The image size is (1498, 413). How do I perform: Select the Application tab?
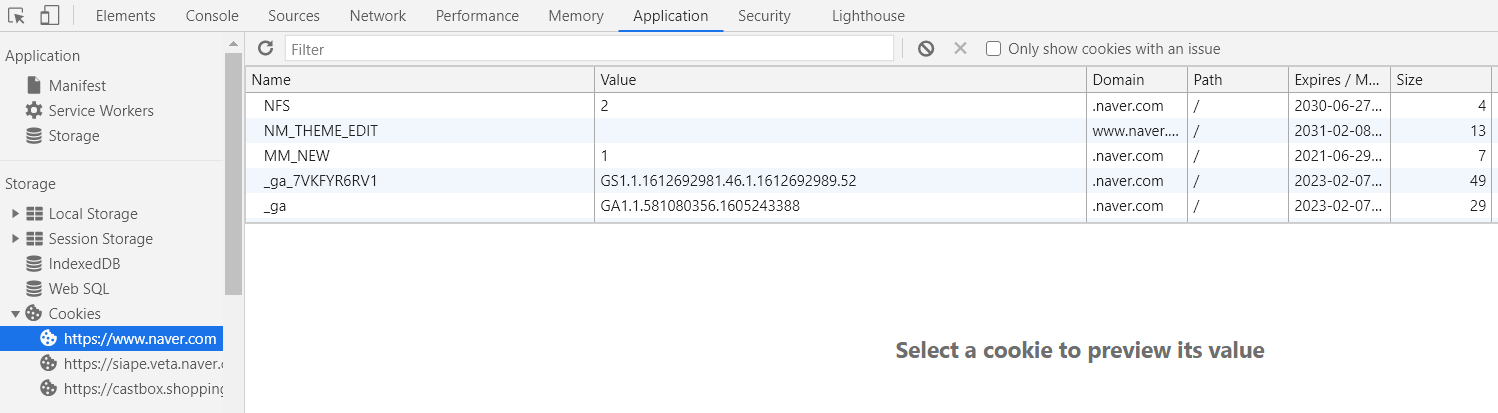[671, 16]
